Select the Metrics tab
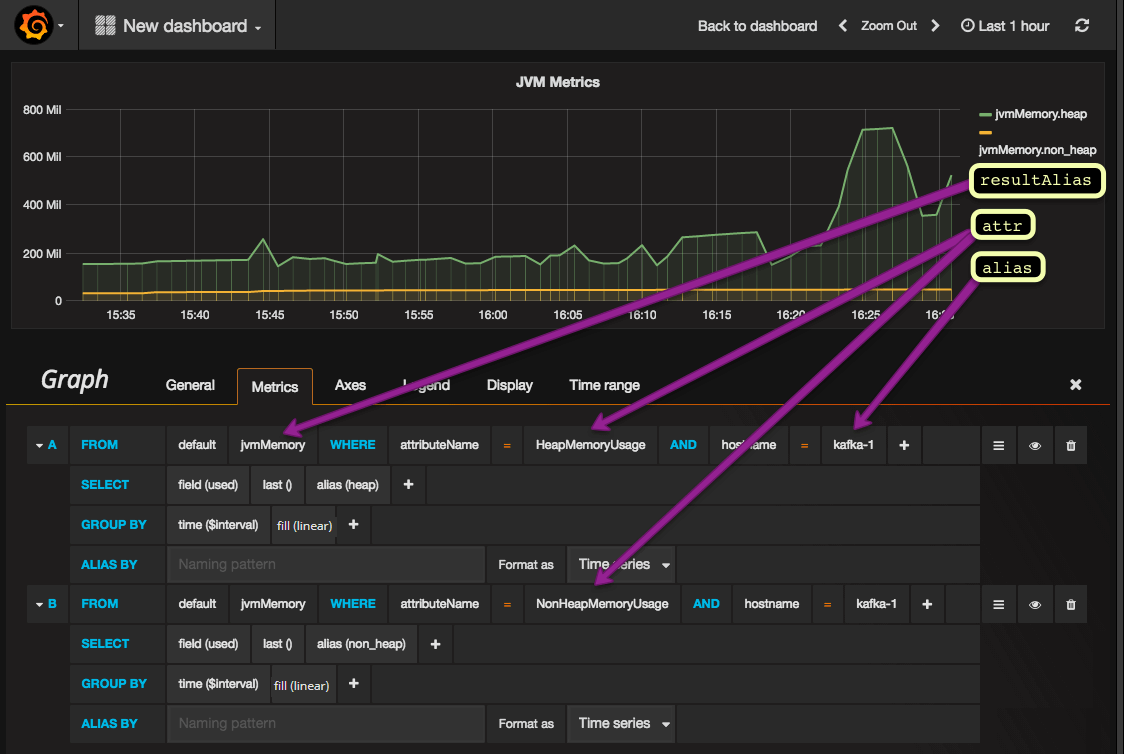1124x754 pixels. (x=275, y=387)
